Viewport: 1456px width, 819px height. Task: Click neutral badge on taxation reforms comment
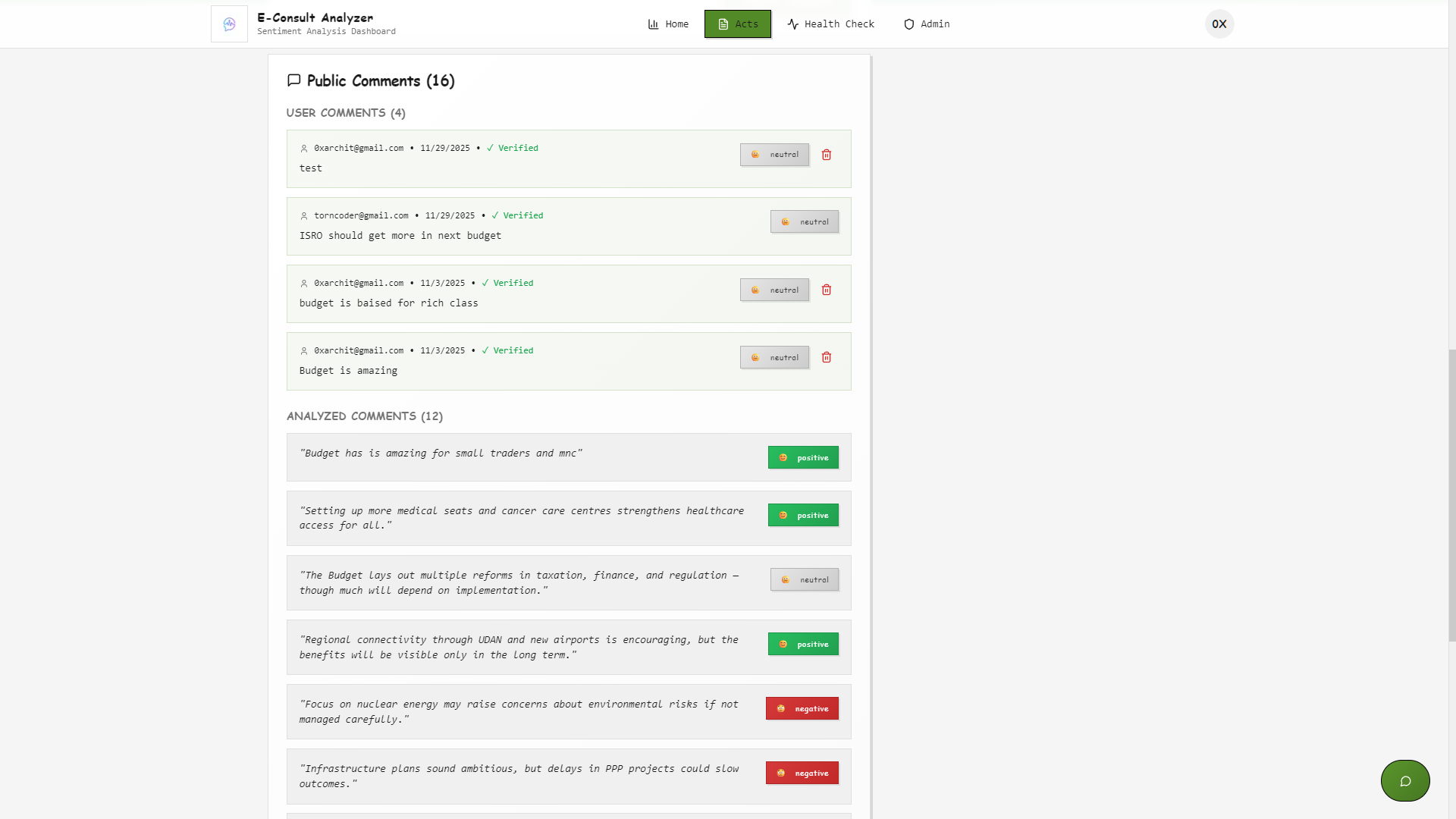(805, 580)
